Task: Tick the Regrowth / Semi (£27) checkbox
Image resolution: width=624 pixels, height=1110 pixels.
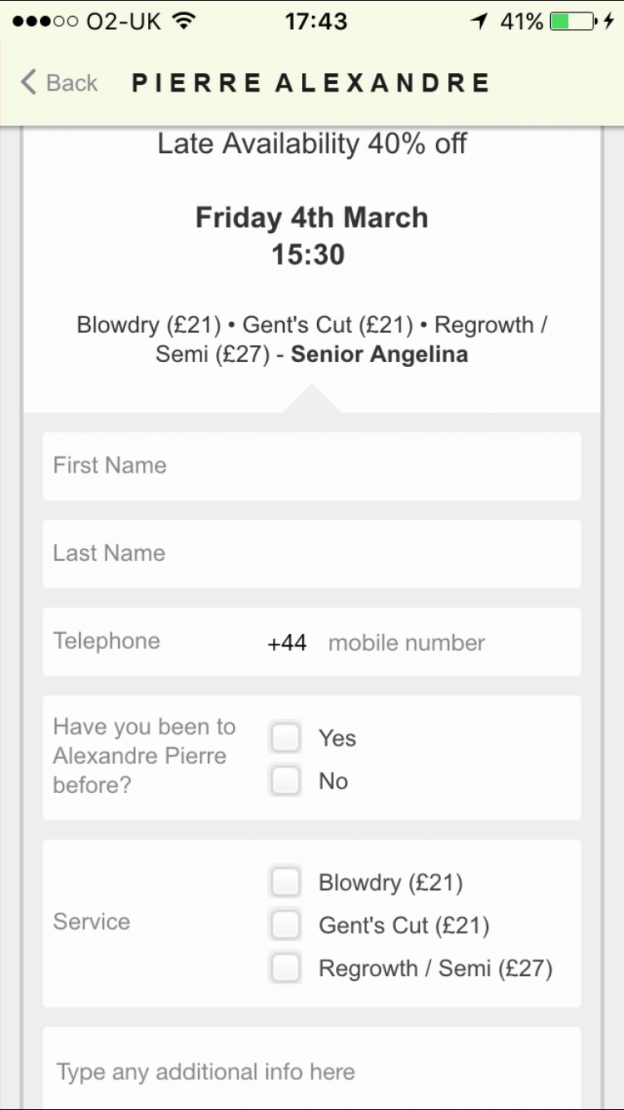Action: [286, 968]
